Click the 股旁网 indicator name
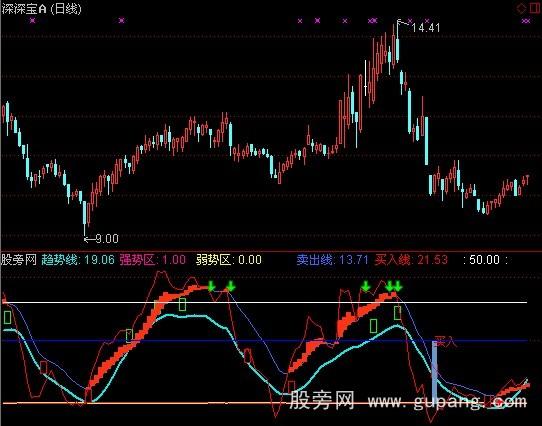 19,260
